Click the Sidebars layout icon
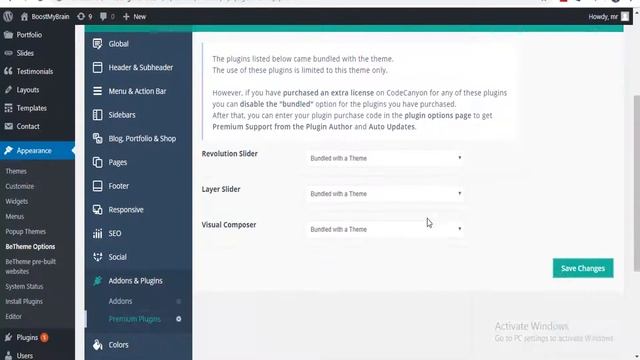 pyautogui.click(x=97, y=115)
